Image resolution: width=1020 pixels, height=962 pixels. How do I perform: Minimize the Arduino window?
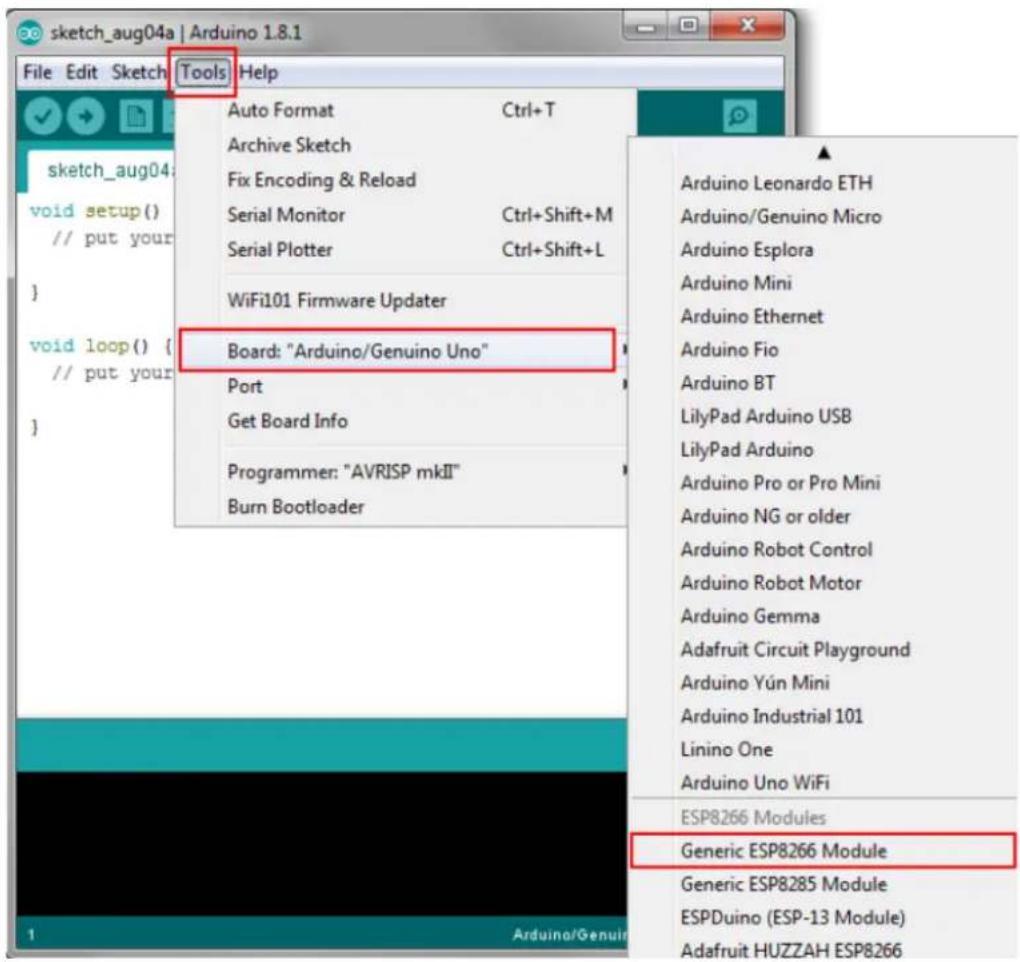coord(647,27)
